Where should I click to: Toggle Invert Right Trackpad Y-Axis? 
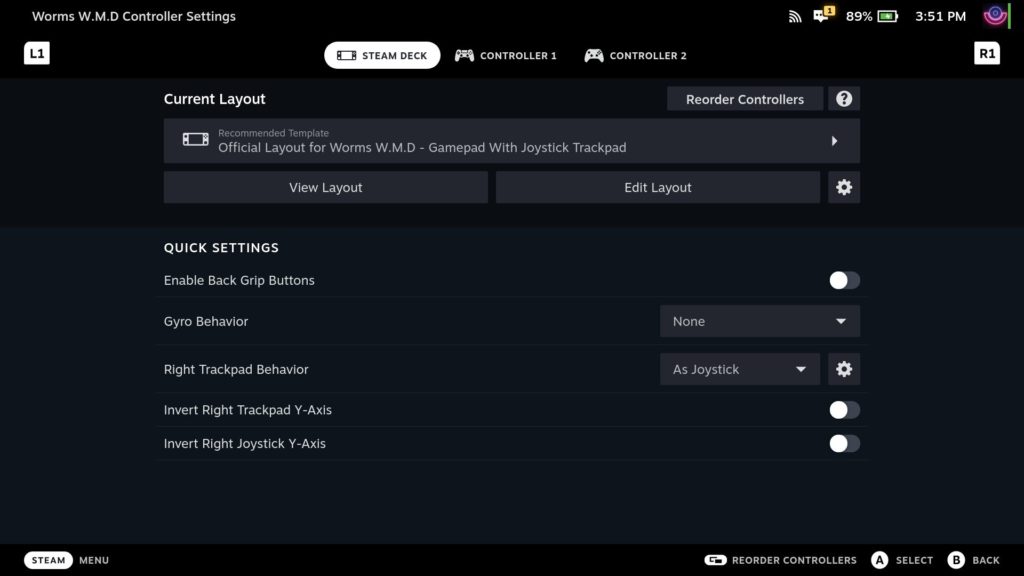pyautogui.click(x=844, y=409)
